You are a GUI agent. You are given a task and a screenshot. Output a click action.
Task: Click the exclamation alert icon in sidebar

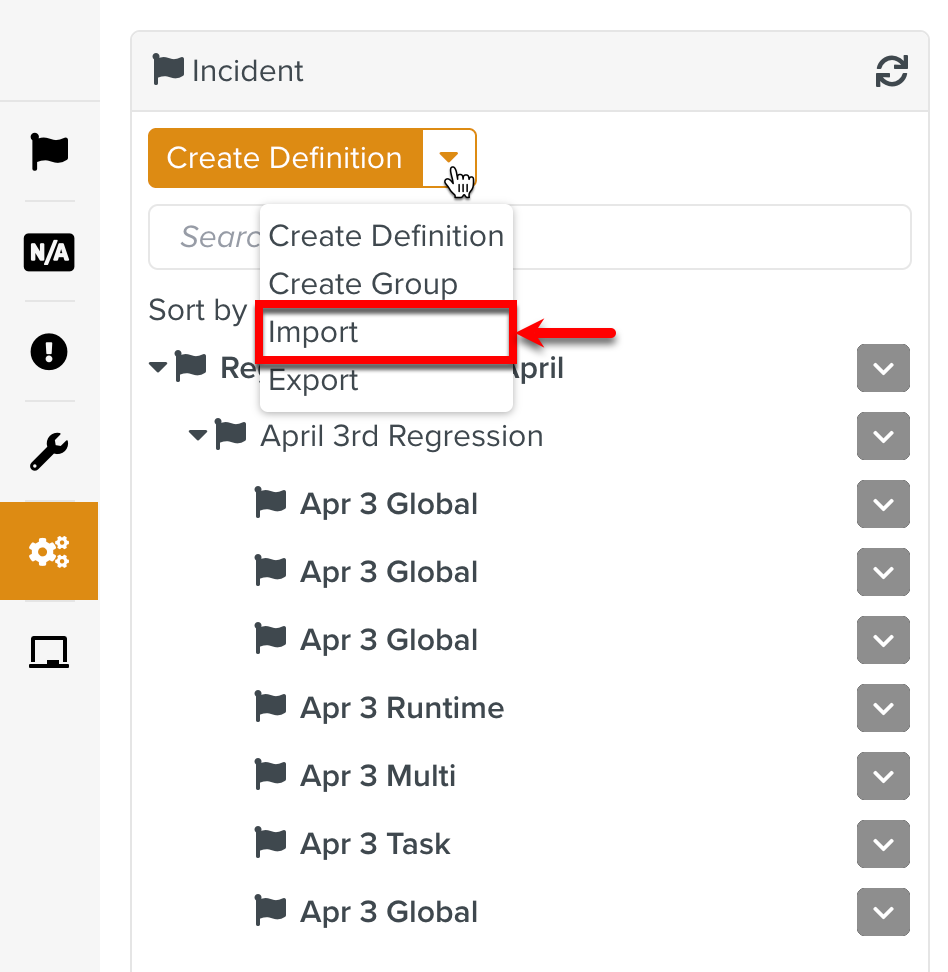(x=49, y=352)
